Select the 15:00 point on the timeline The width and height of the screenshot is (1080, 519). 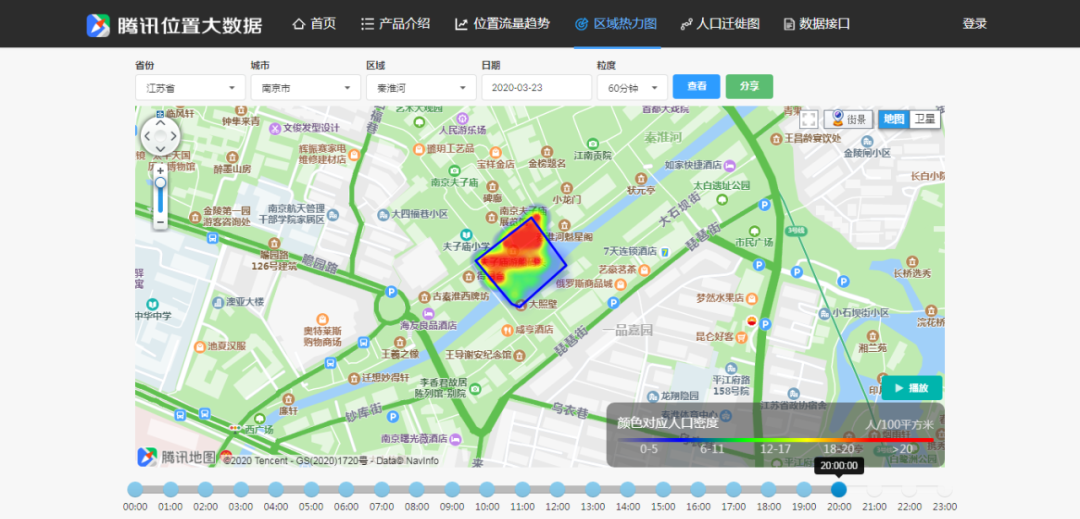tap(663, 489)
